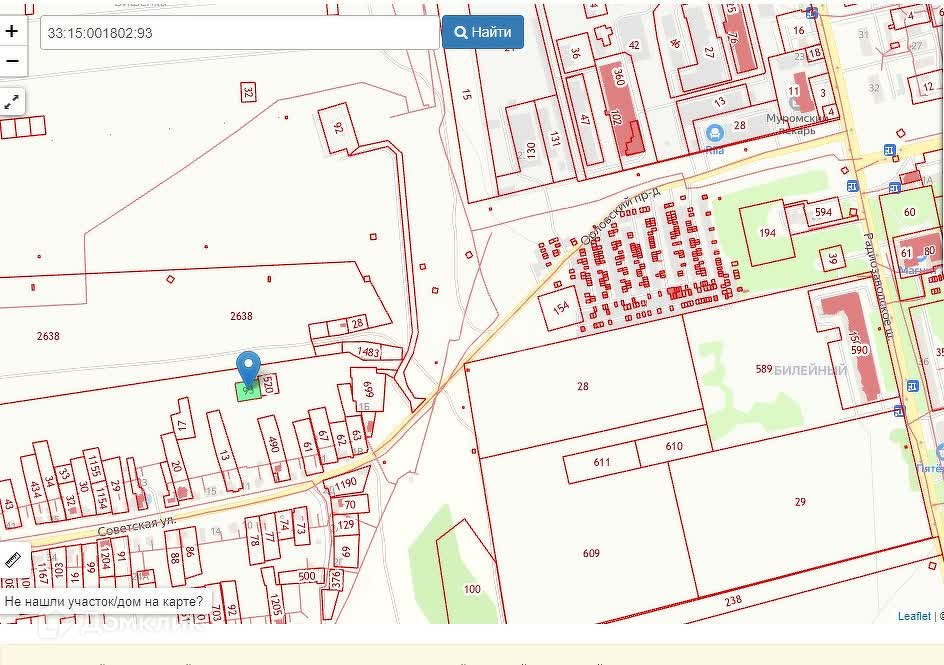Select parcel 589 on the map

pos(764,369)
